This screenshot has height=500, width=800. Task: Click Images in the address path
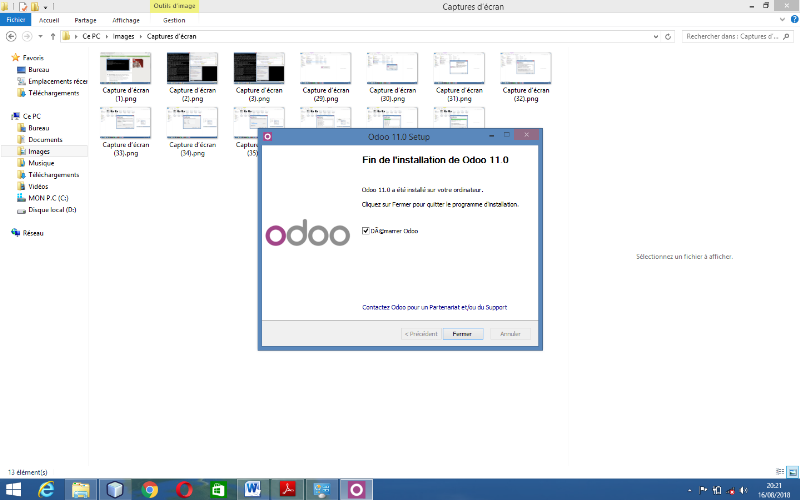click(123, 36)
